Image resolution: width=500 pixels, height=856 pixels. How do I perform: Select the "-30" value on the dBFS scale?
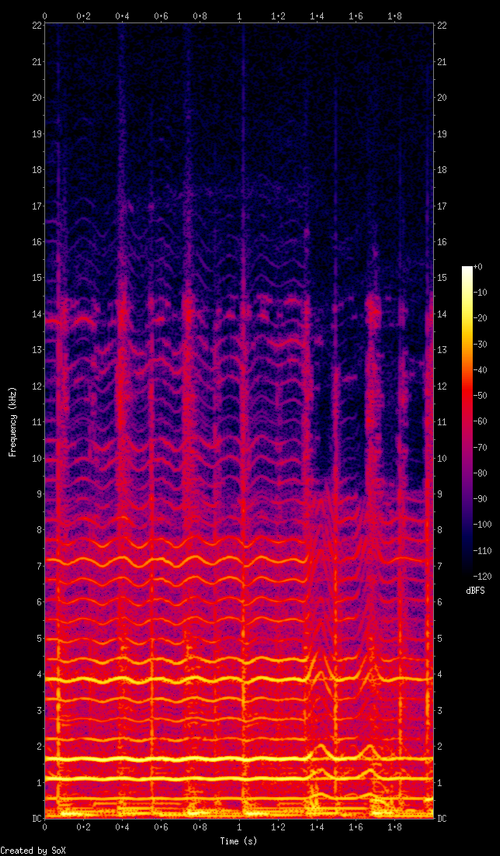tap(480, 344)
